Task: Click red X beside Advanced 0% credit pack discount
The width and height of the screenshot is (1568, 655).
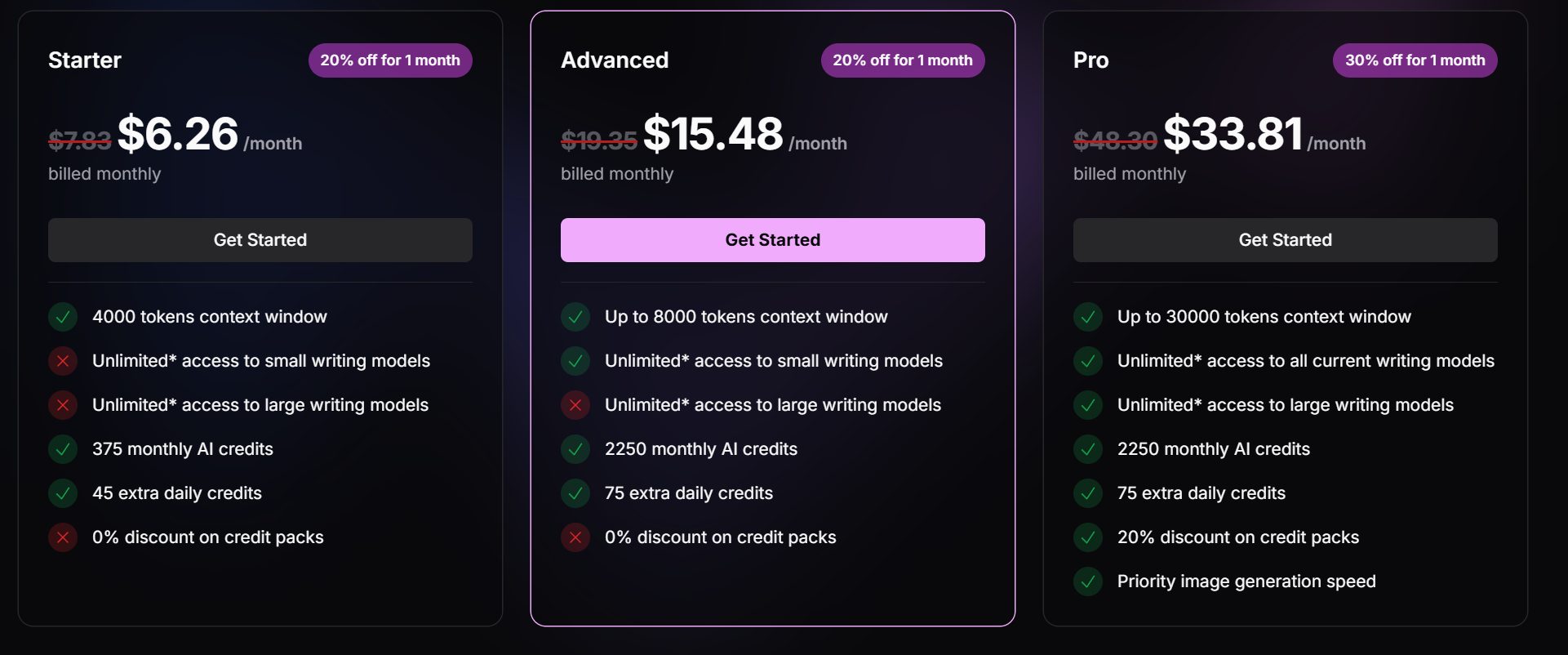Action: (575, 537)
